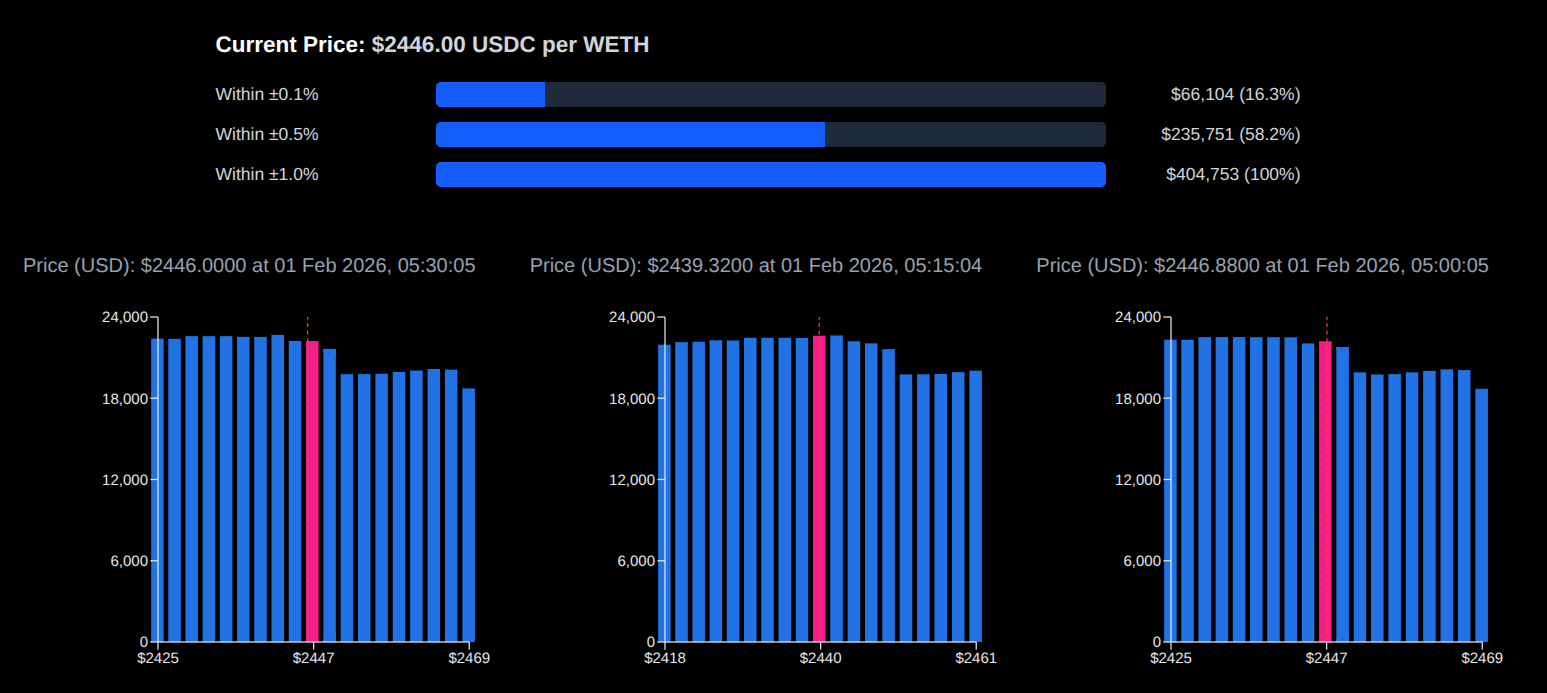
Task: Select the leftmost blue bar in the 05:15:04 chart
Action: (x=664, y=493)
